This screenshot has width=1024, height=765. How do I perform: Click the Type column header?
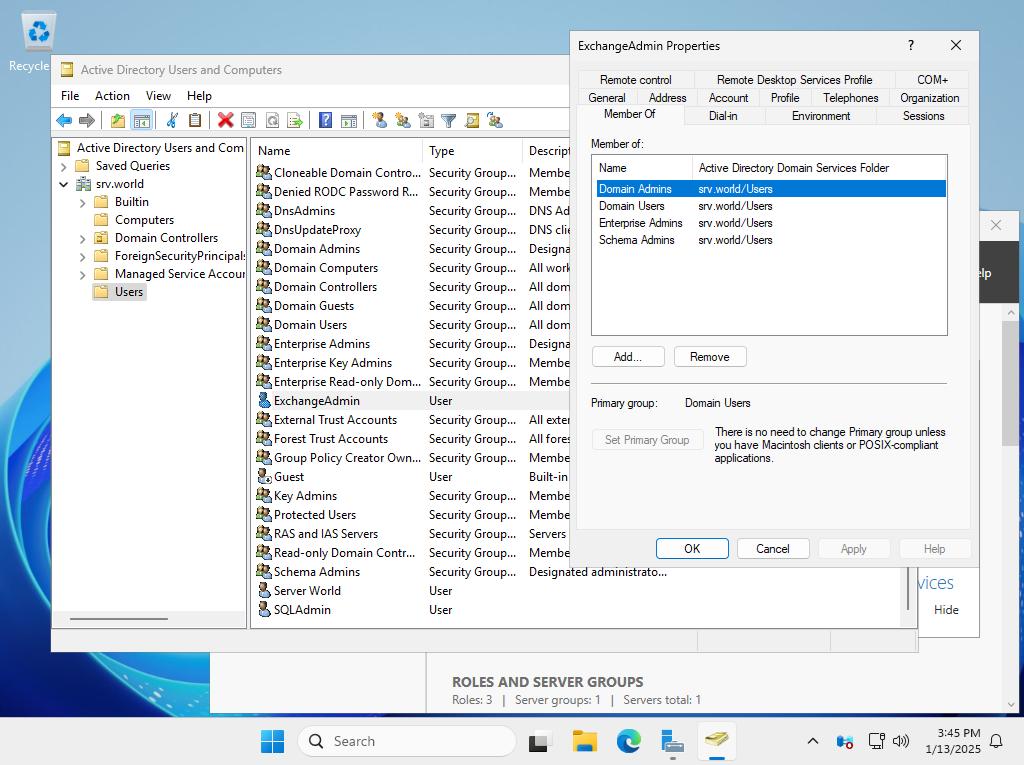tap(472, 151)
